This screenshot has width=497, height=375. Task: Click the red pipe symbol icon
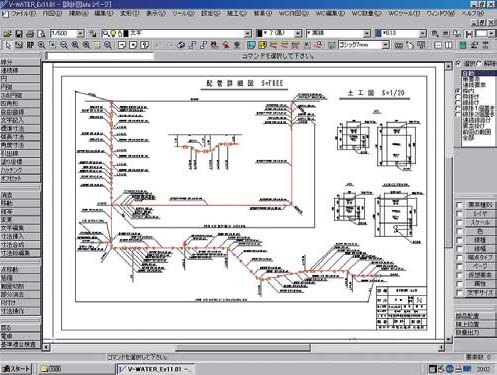pos(226,45)
